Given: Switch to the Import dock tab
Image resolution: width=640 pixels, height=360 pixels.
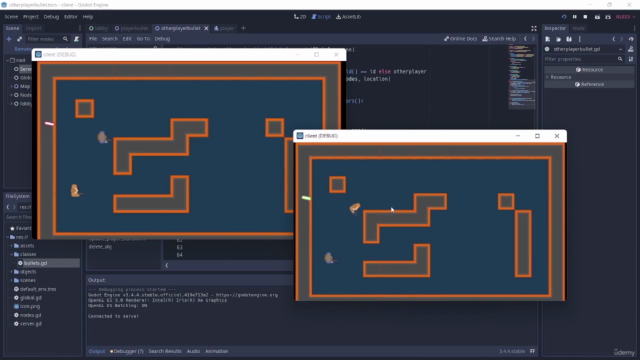Looking at the screenshot, I should pyautogui.click(x=33, y=28).
